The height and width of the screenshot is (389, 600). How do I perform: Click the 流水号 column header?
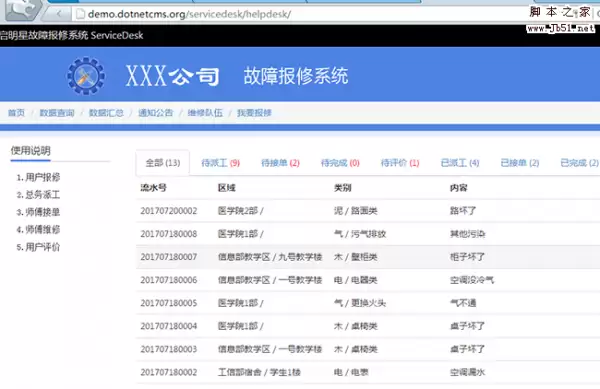(153, 188)
